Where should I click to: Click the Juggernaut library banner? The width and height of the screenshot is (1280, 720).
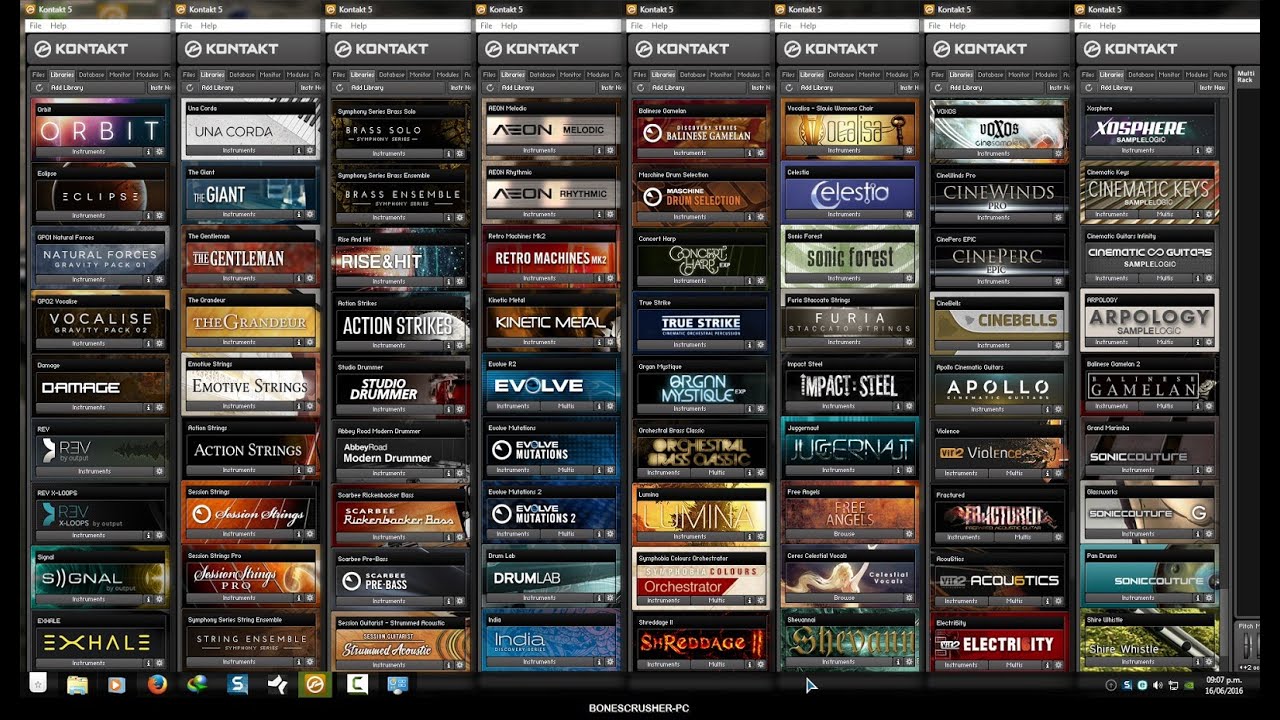pyautogui.click(x=850, y=450)
